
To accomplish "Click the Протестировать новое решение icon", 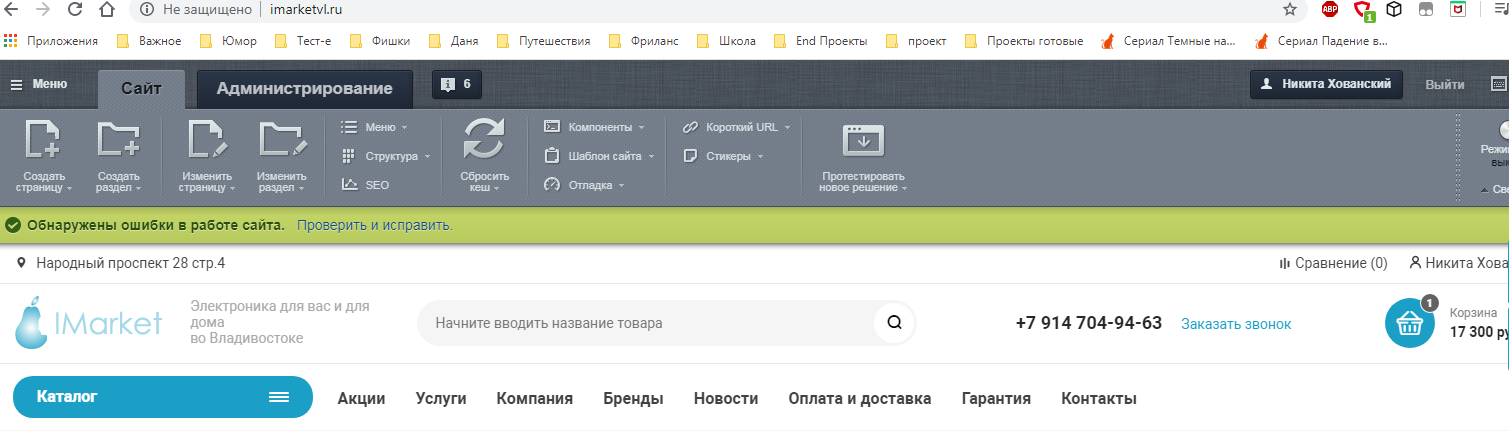I will 862,141.
